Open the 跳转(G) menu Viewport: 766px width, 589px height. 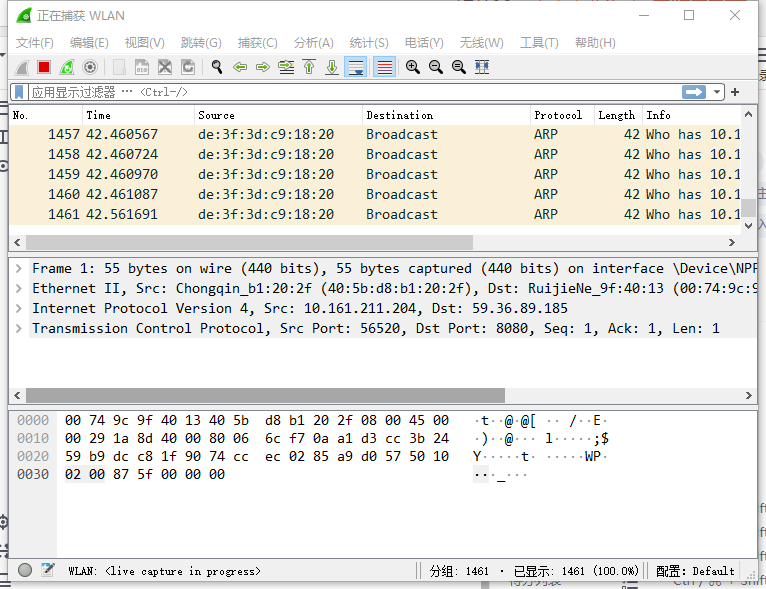coord(201,43)
